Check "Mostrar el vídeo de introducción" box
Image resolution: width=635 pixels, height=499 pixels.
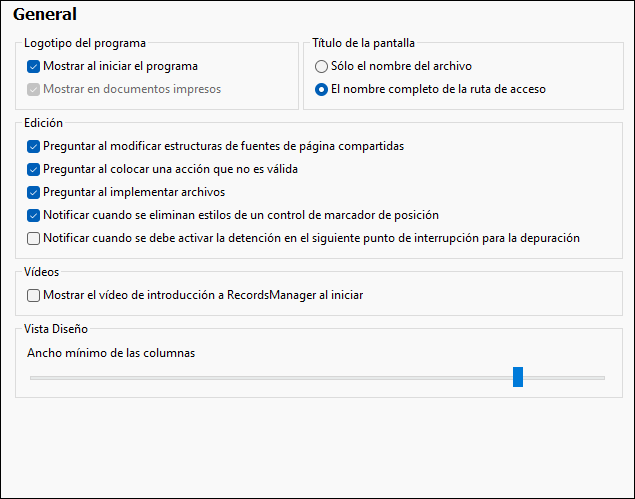(34, 295)
